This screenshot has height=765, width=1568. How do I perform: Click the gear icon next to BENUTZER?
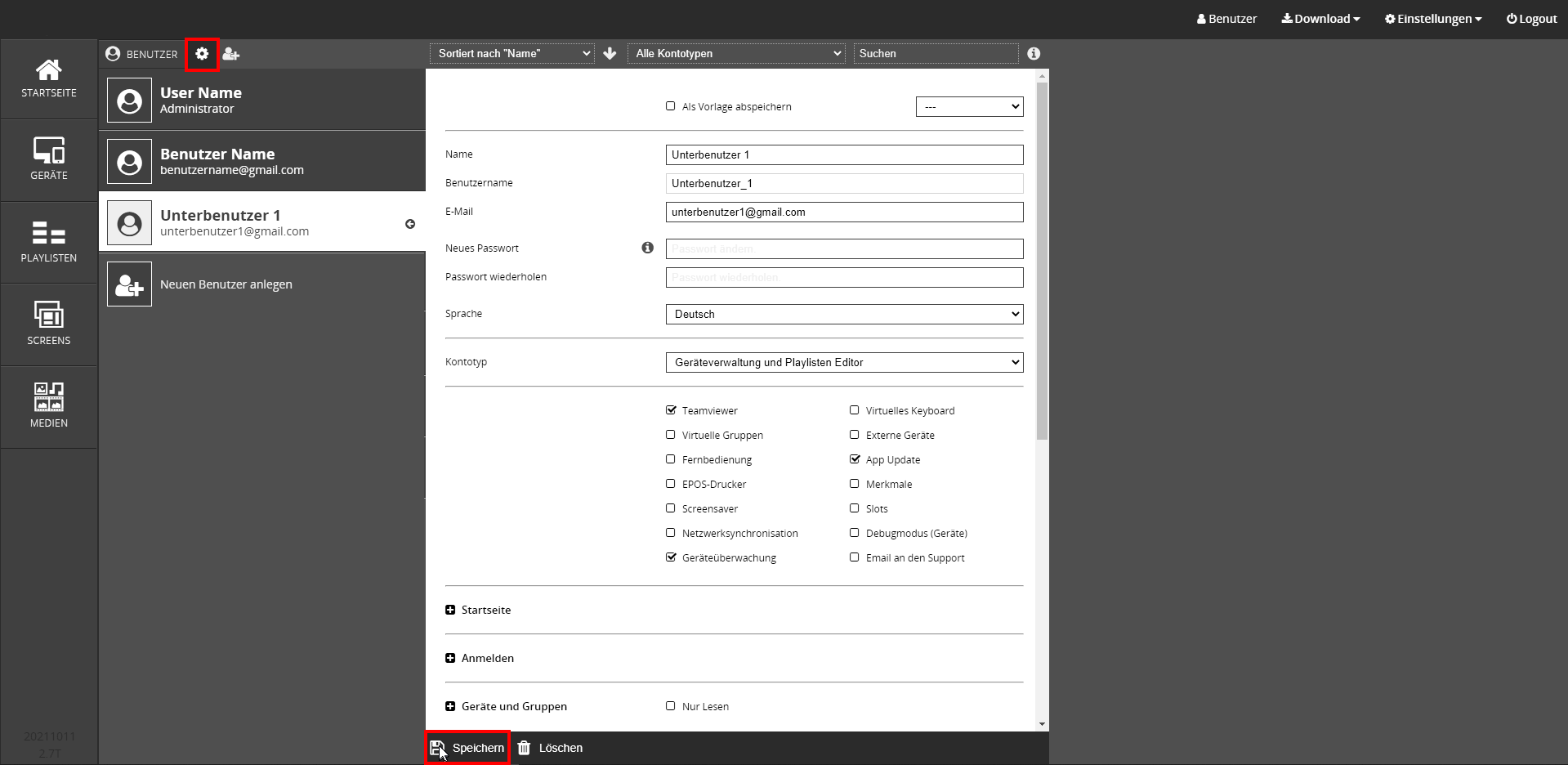(202, 54)
